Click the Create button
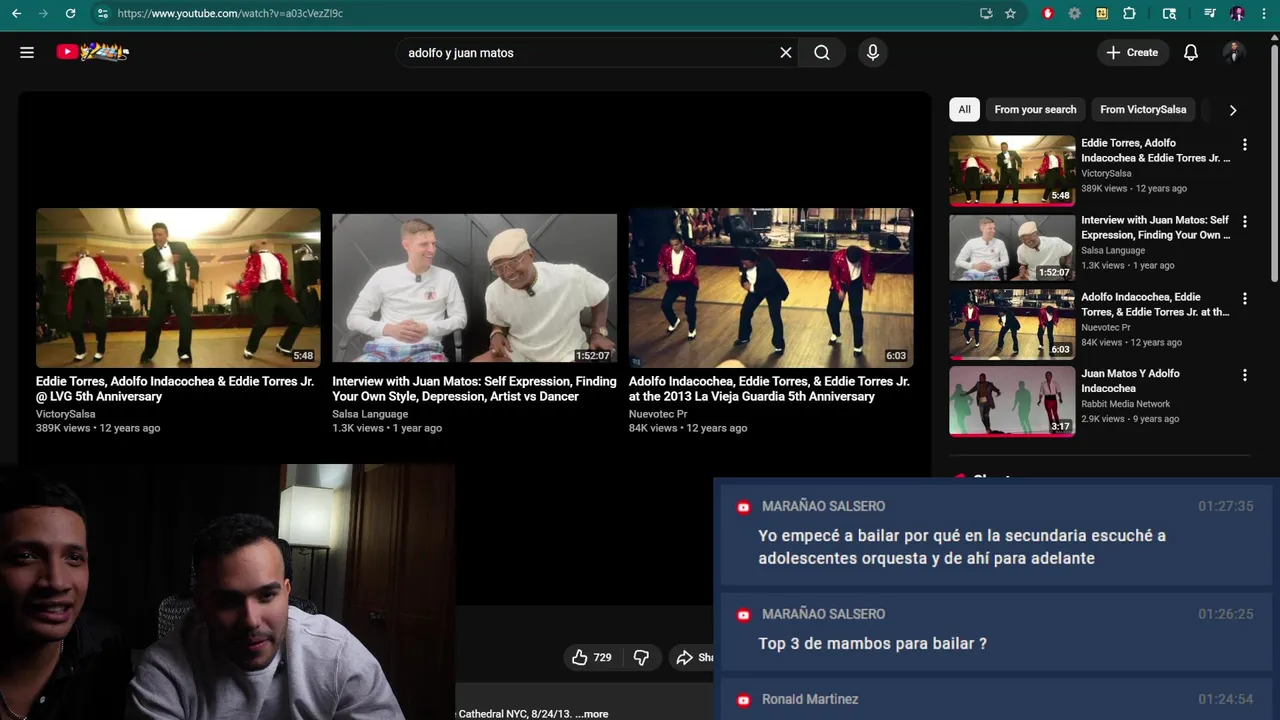This screenshot has width=1280, height=720. [x=1133, y=52]
